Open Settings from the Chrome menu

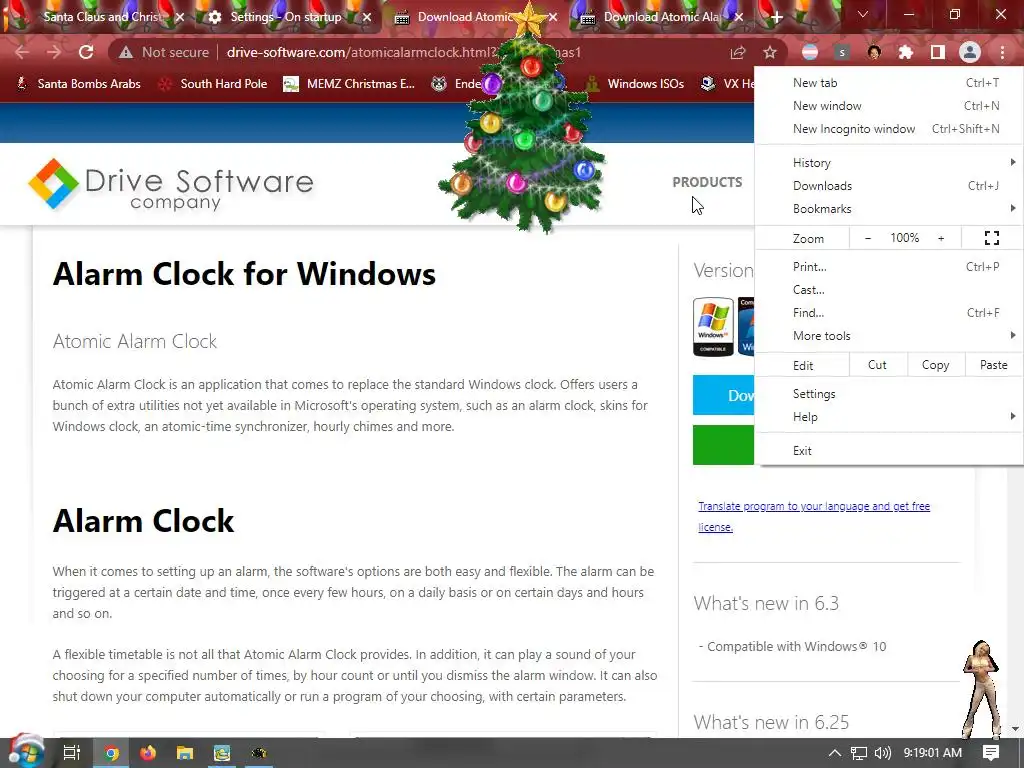coord(889,394)
